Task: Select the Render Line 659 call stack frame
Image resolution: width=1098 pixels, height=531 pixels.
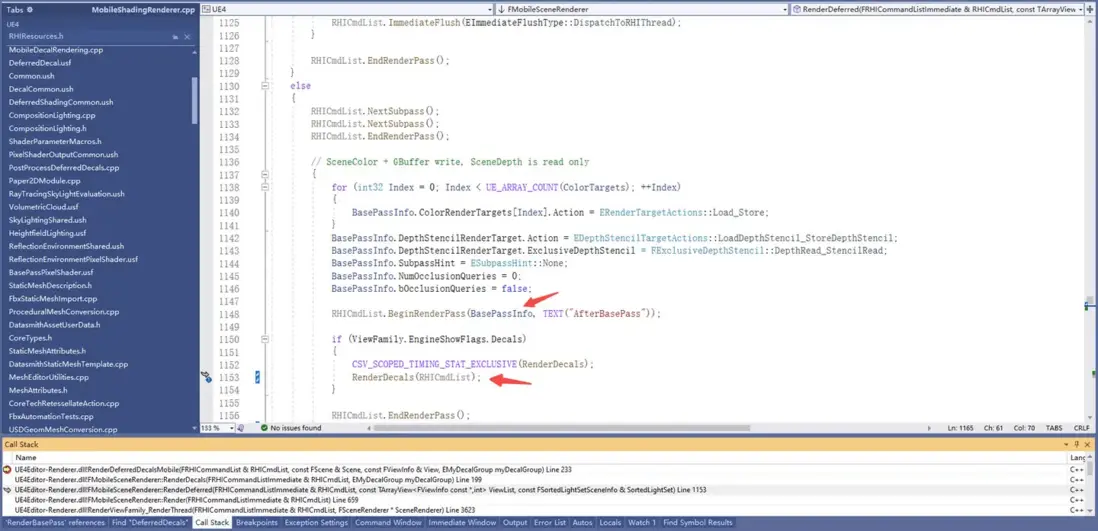Action: (188, 500)
